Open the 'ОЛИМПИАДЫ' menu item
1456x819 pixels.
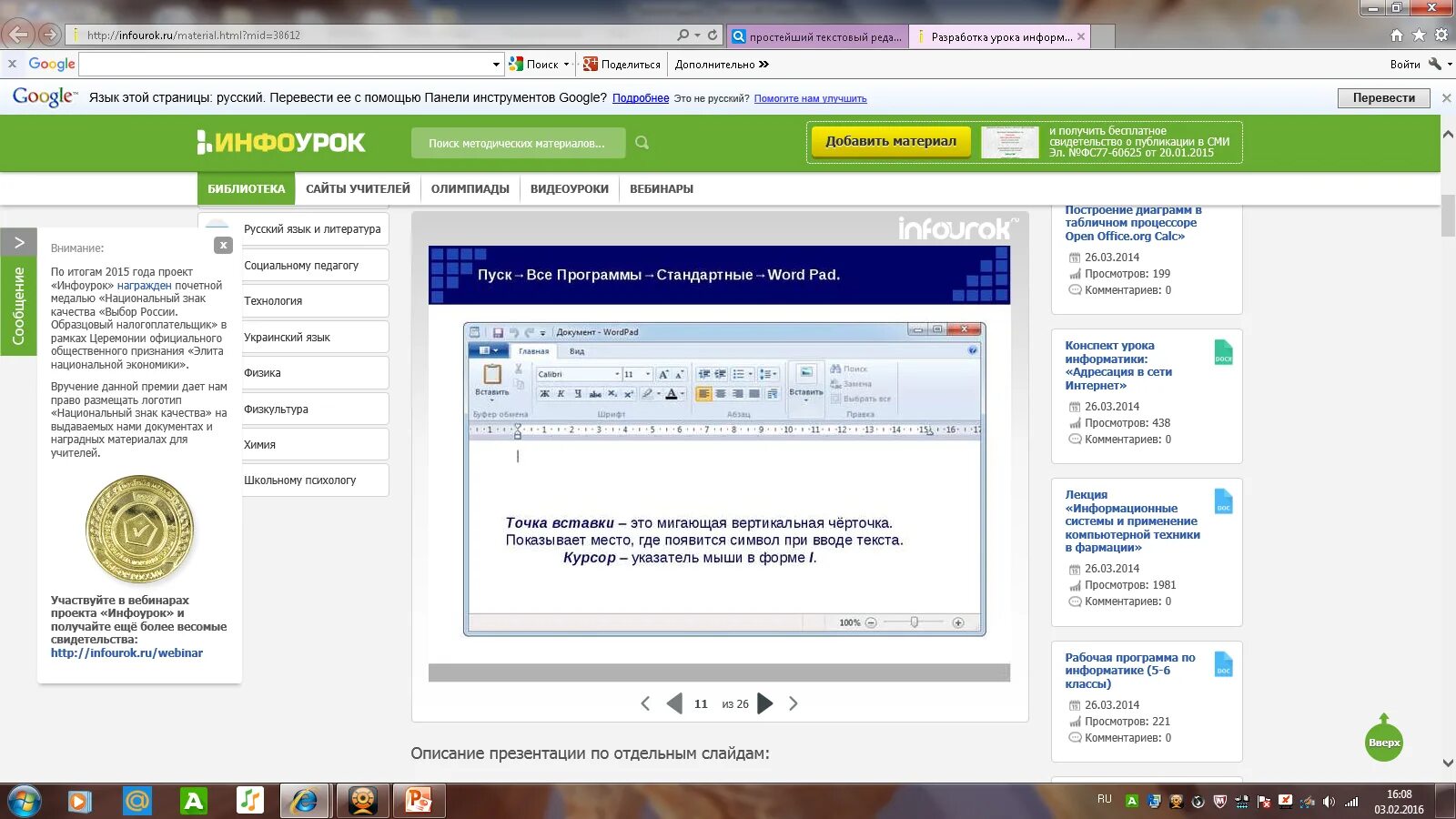pos(470,189)
